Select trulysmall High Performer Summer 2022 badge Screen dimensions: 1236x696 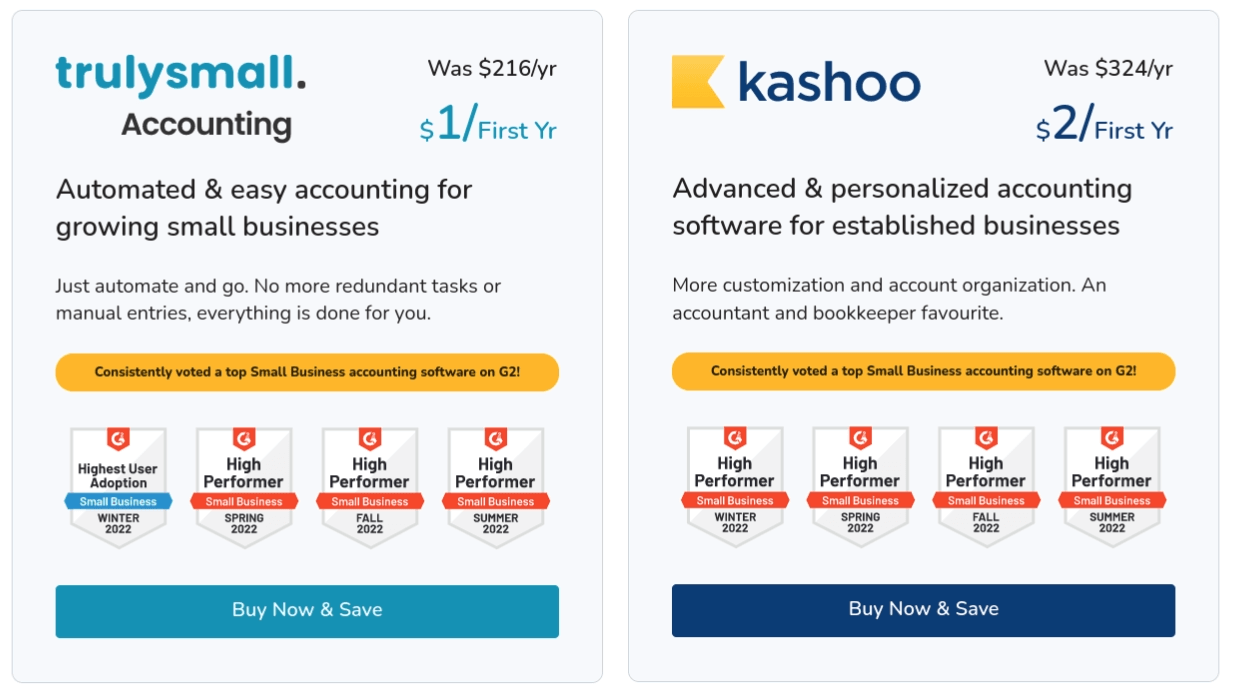click(496, 488)
